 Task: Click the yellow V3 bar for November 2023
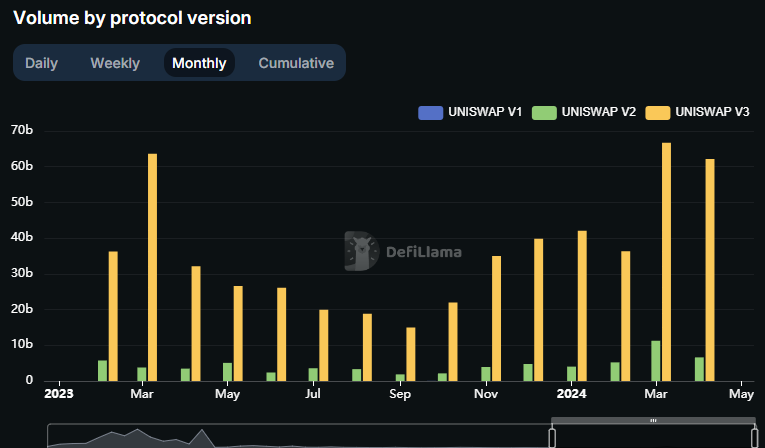pyautogui.click(x=496, y=318)
